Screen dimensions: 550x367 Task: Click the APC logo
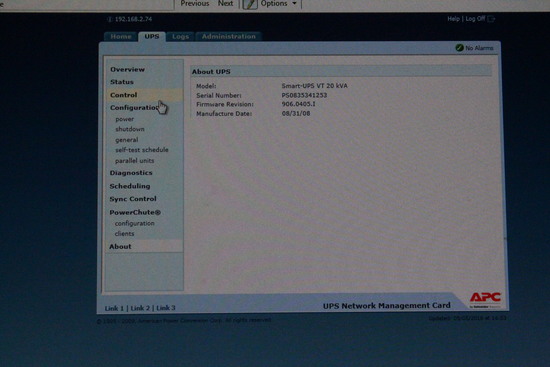[x=485, y=297]
